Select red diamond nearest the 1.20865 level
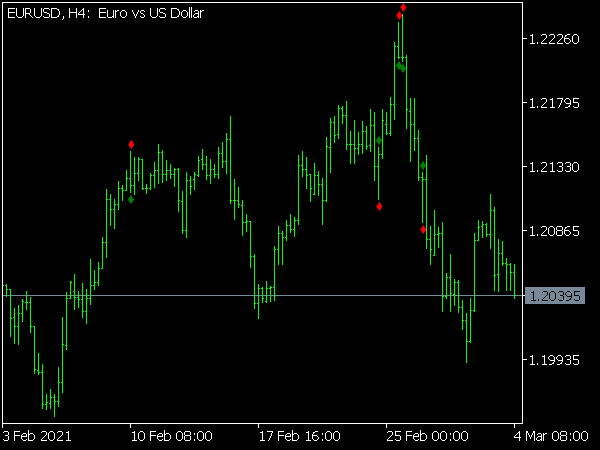This screenshot has height=450, width=600. click(x=423, y=230)
